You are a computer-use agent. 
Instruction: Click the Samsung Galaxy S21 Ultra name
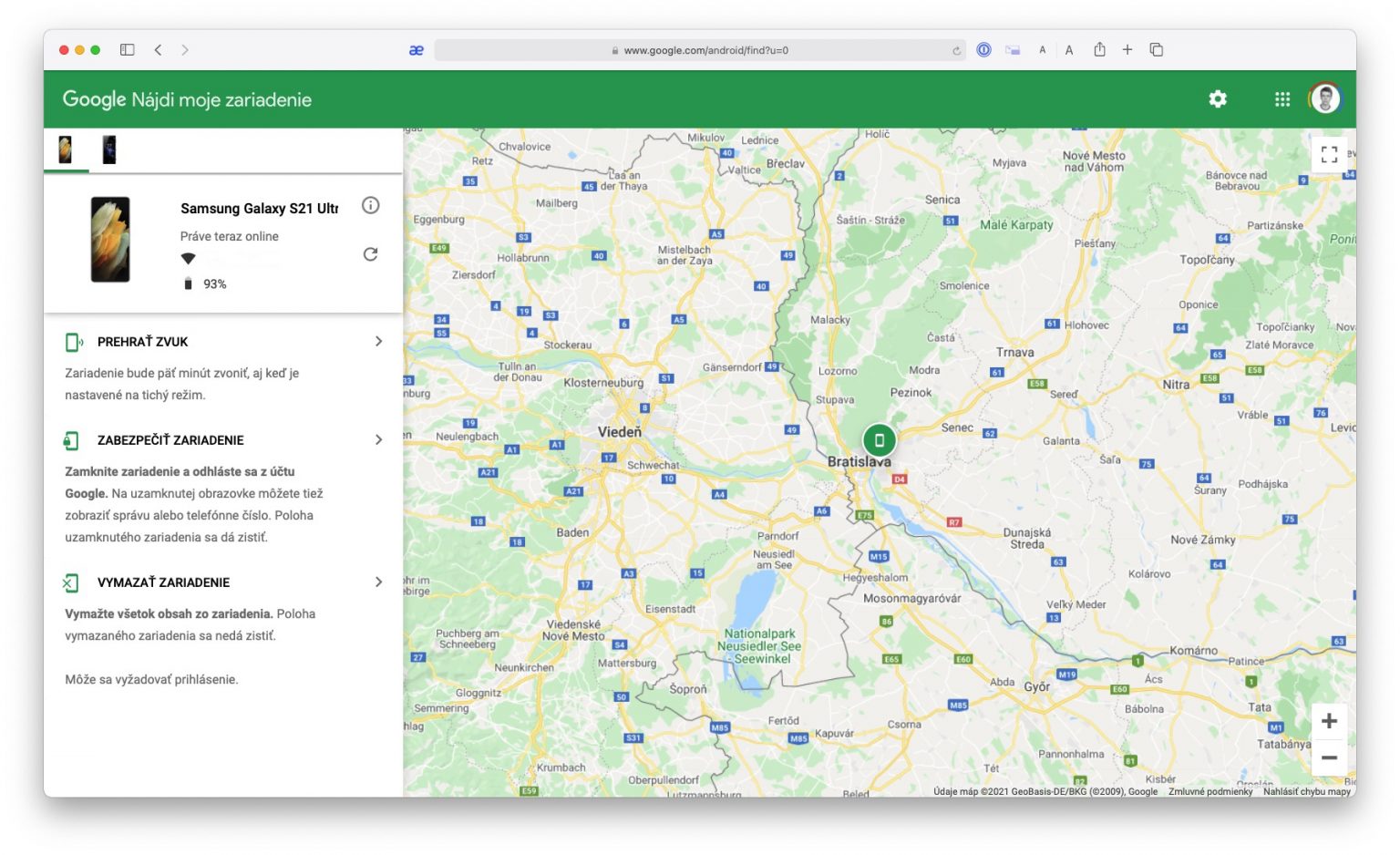click(x=260, y=209)
